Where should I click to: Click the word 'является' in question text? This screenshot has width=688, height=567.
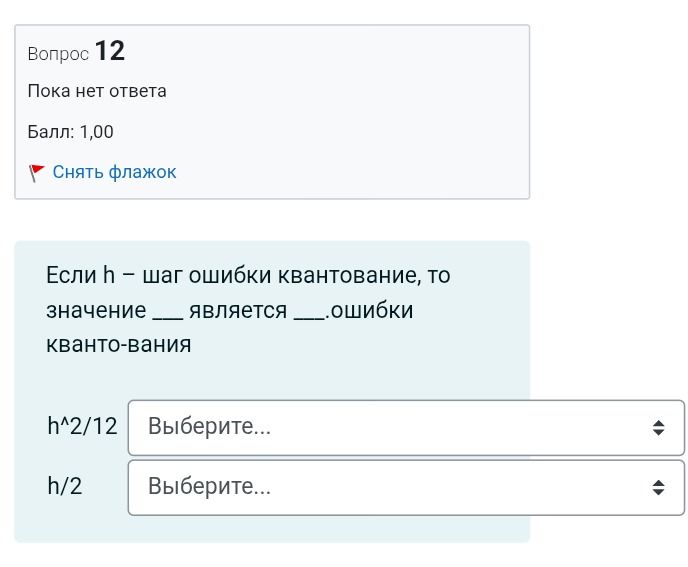[x=238, y=311]
